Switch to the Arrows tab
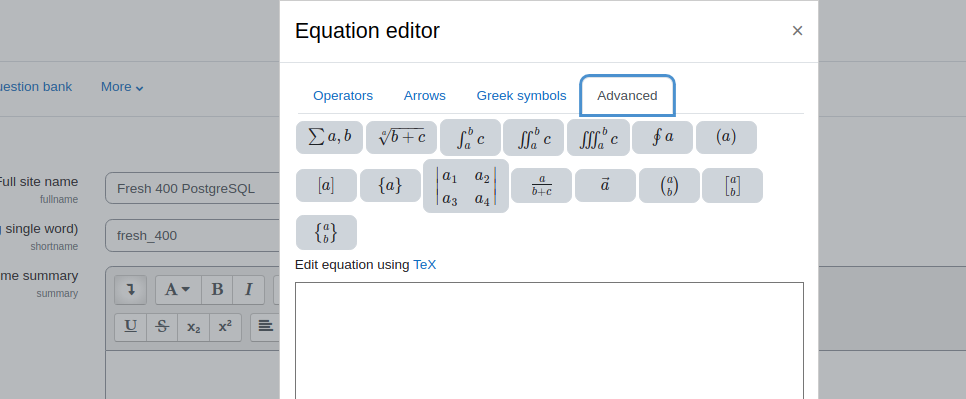The height and width of the screenshot is (399, 966). (424, 96)
